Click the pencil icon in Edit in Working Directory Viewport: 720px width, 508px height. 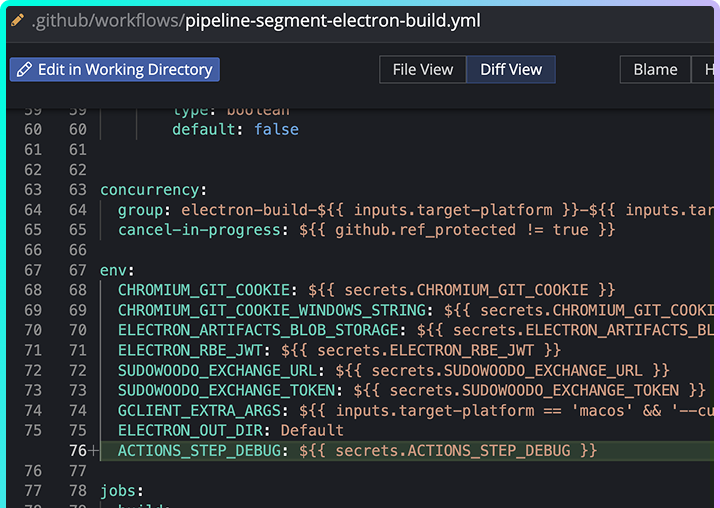(24, 70)
